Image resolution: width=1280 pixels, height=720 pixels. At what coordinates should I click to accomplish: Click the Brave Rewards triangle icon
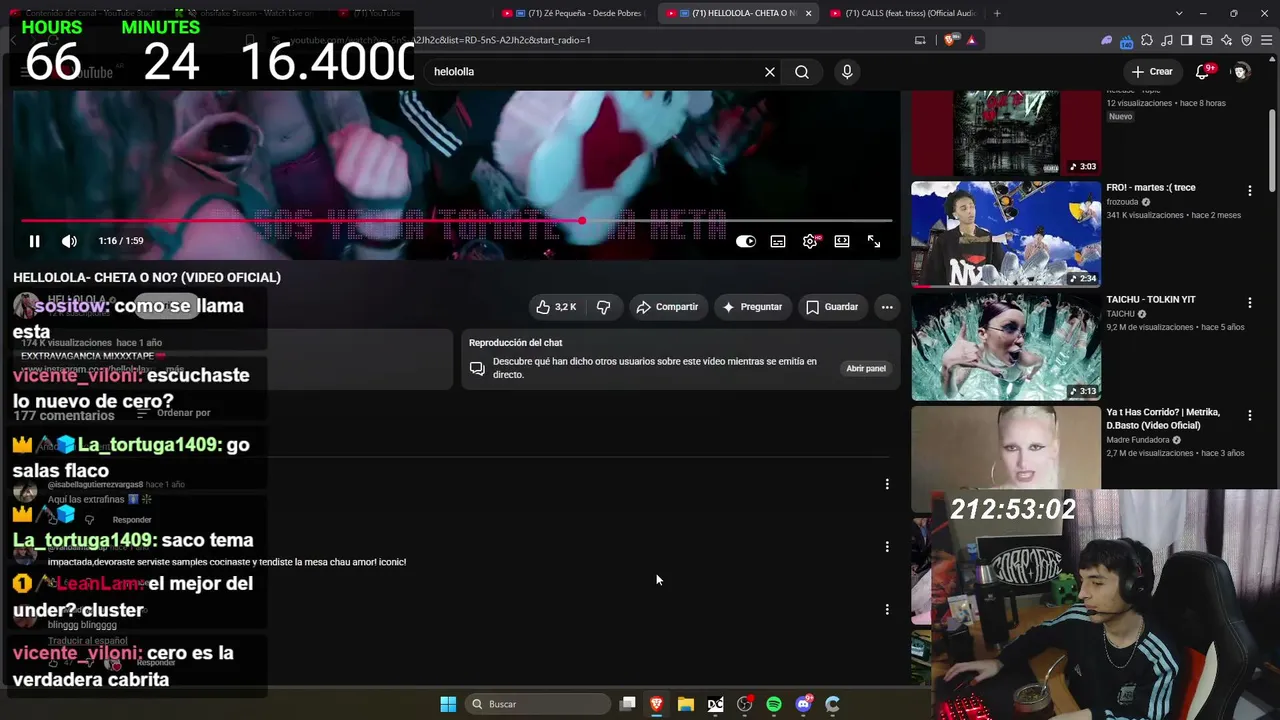pyautogui.click(x=971, y=40)
